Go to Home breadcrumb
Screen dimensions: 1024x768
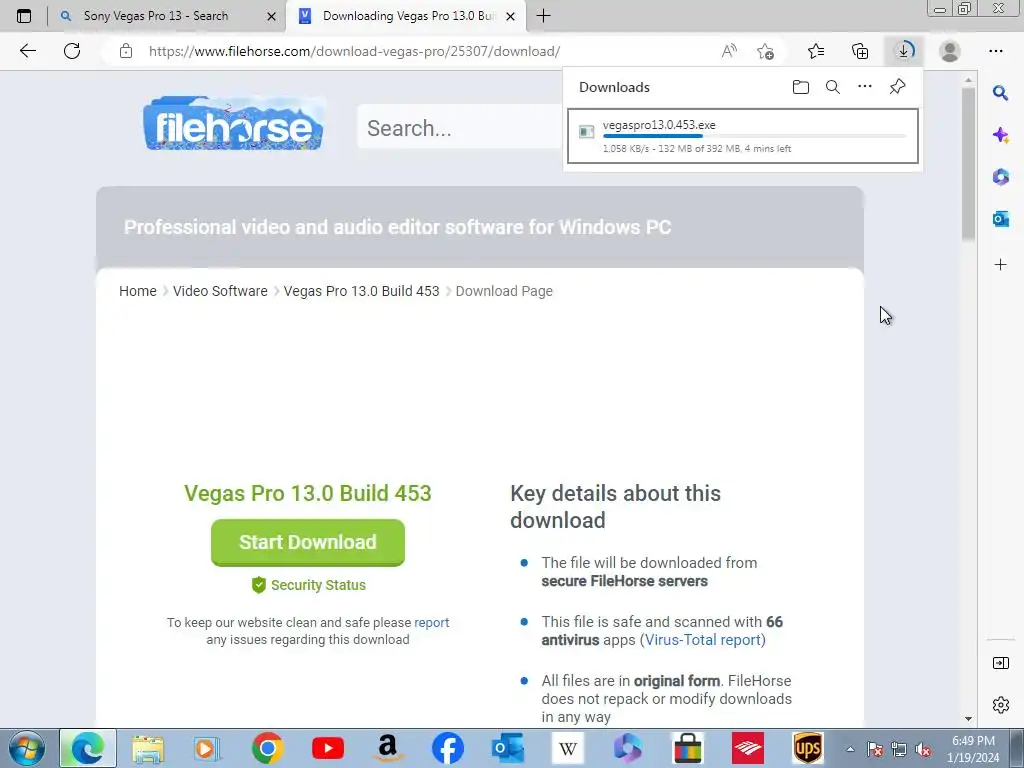click(138, 291)
